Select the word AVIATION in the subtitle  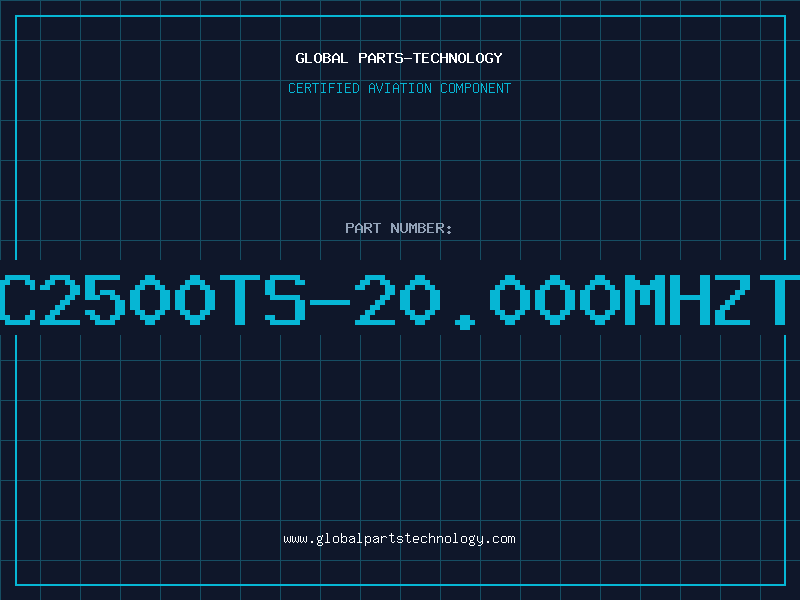400,88
